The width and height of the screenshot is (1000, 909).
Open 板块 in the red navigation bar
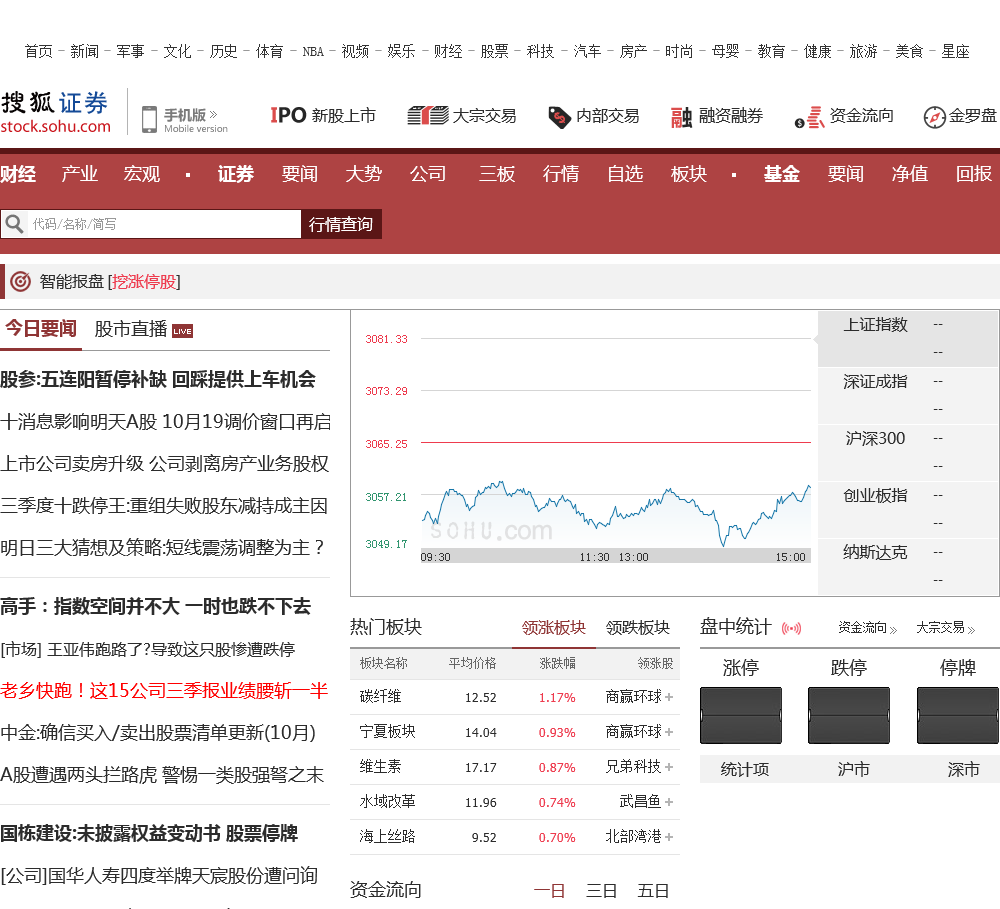[689, 174]
